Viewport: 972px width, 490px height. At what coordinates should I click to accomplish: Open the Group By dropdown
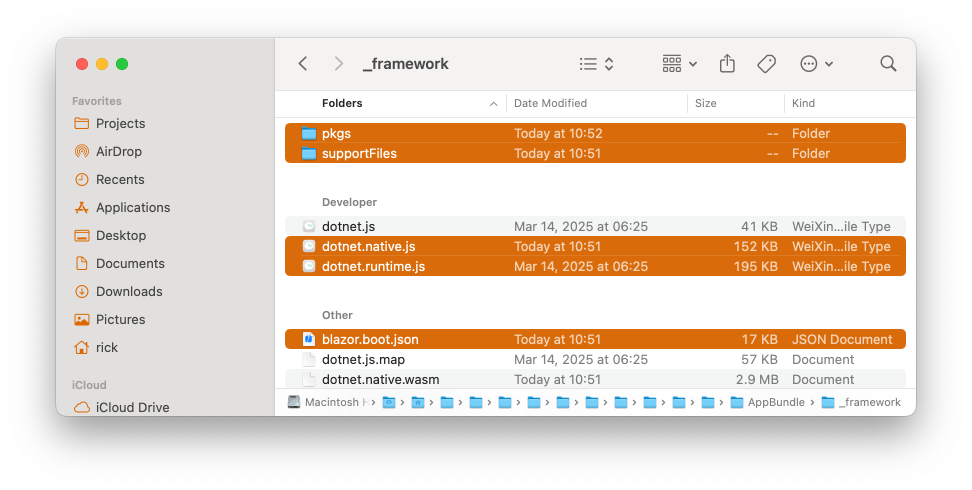coord(680,64)
